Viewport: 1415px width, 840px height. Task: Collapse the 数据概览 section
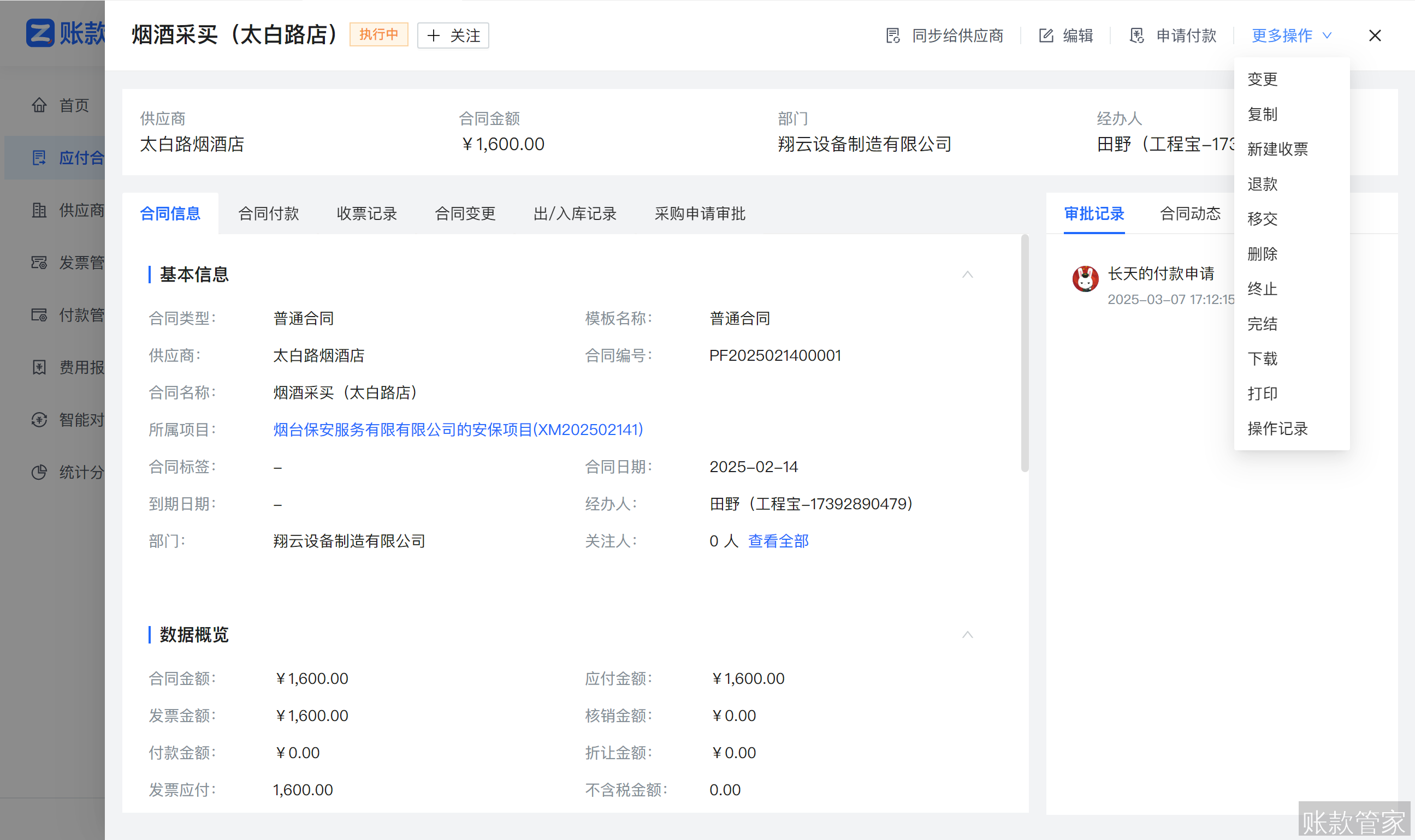click(967, 635)
